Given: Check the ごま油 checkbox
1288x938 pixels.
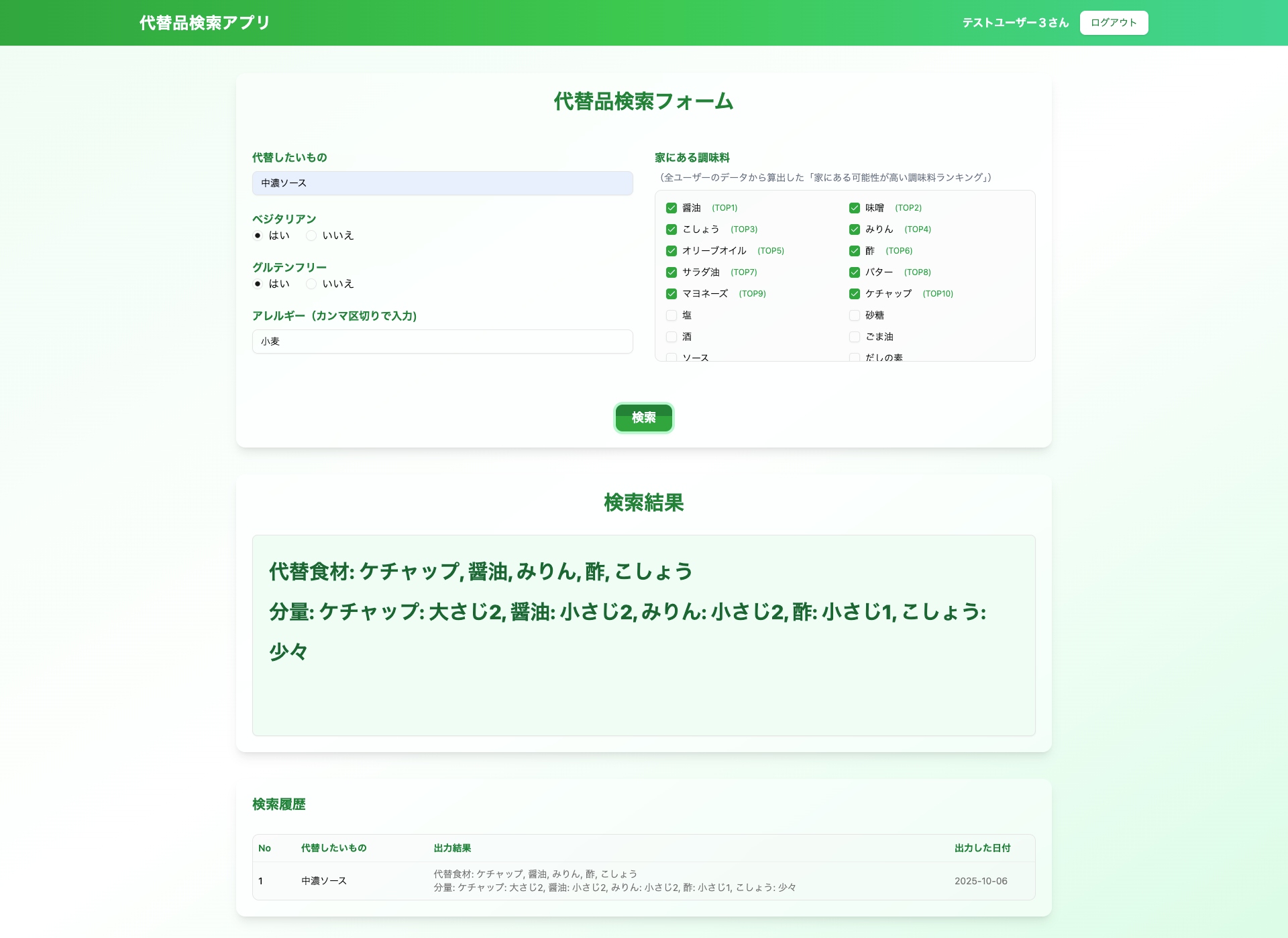Looking at the screenshot, I should (x=855, y=337).
